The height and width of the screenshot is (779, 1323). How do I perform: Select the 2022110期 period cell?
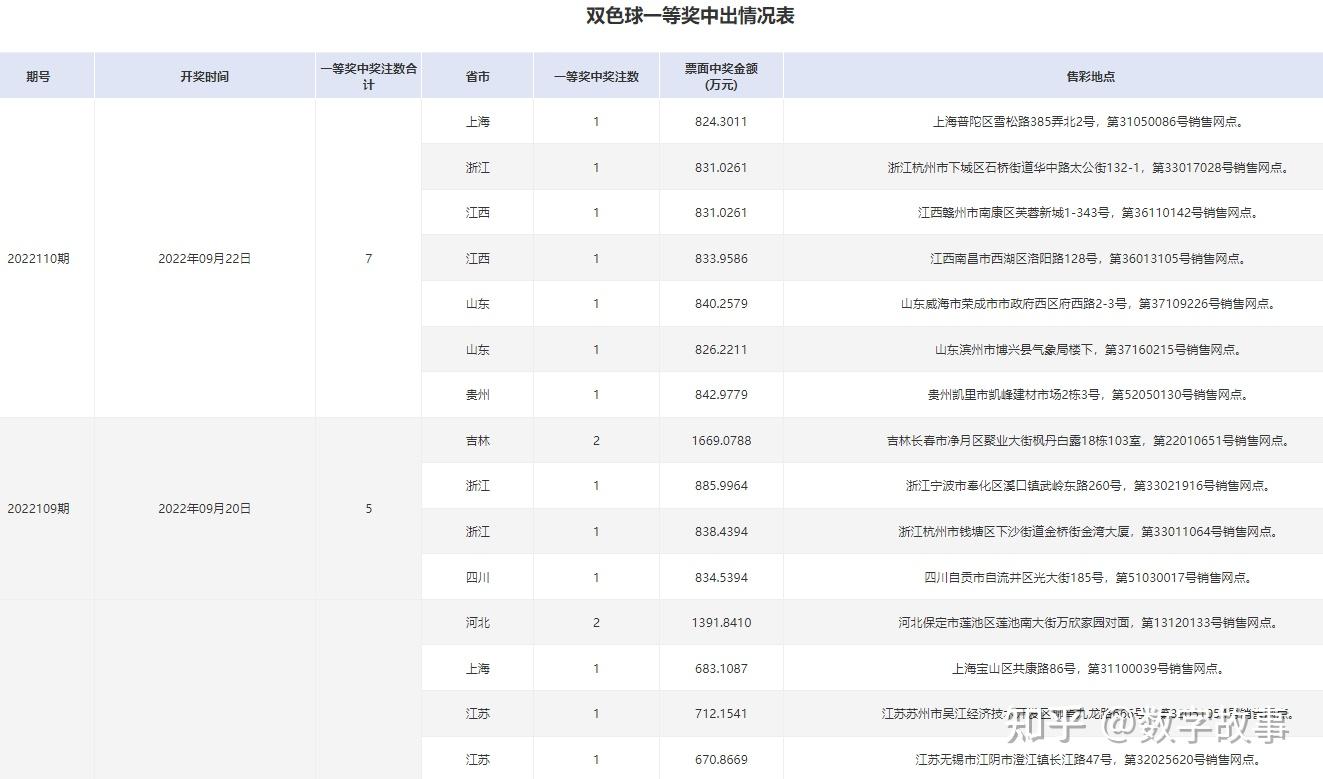(41, 258)
